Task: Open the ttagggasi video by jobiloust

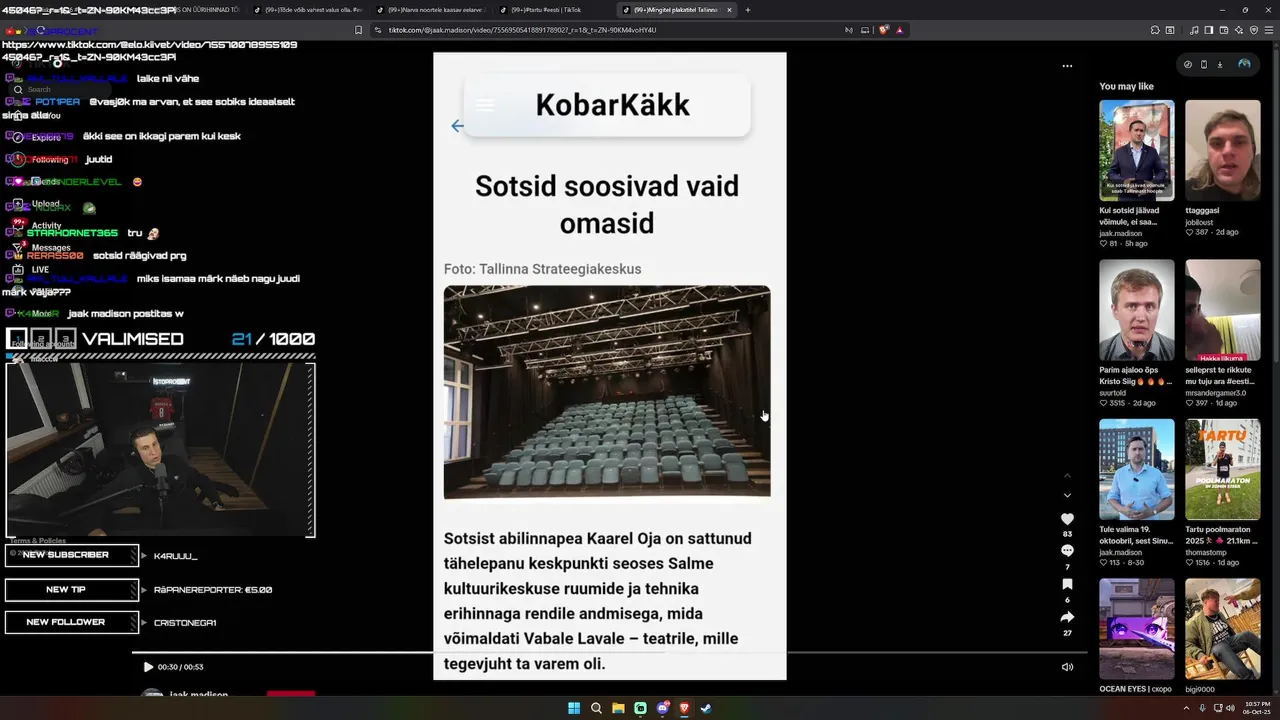Action: pos(1223,151)
